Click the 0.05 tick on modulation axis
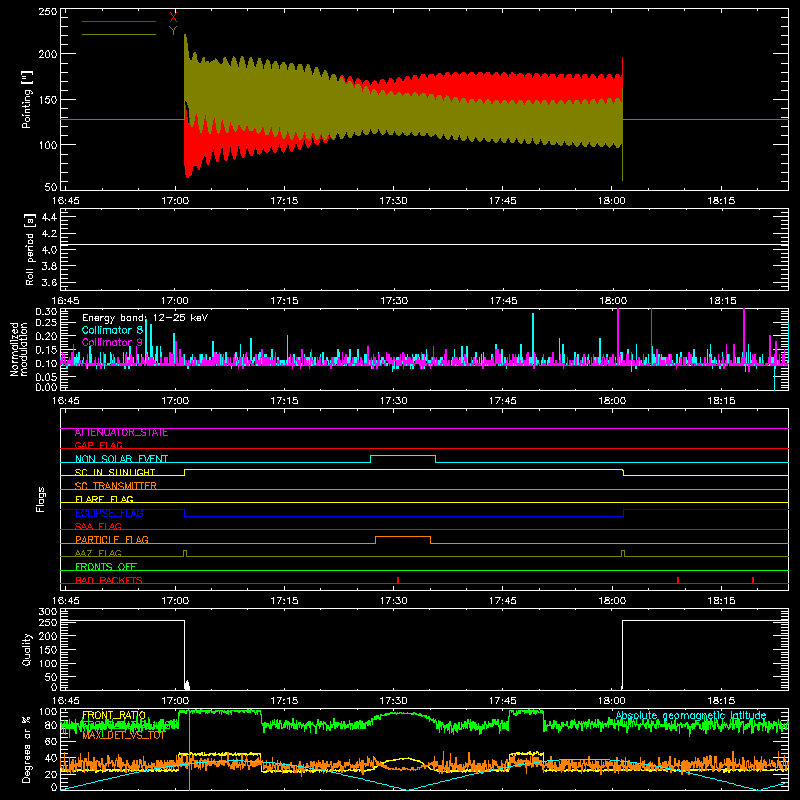Screen dimensions: 800x800 (46, 377)
